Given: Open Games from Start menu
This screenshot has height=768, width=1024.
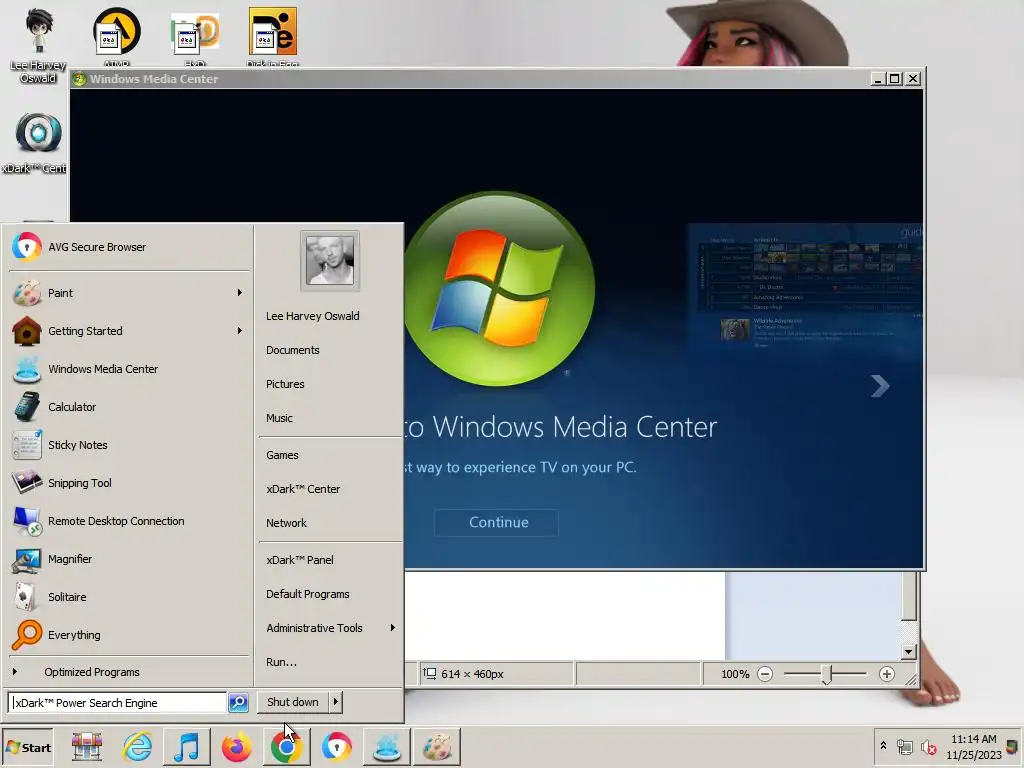Looking at the screenshot, I should (x=281, y=455).
